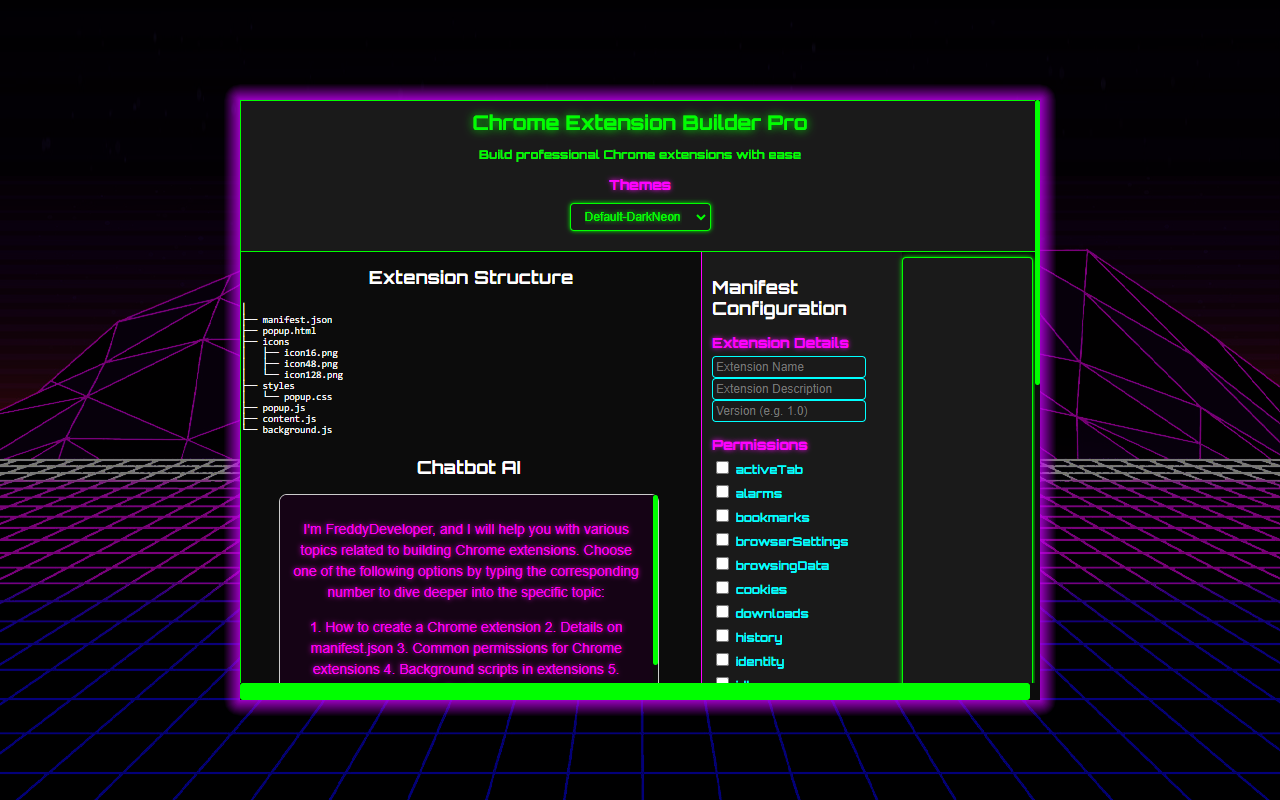Enable the identity permission checkbox

coord(722,659)
